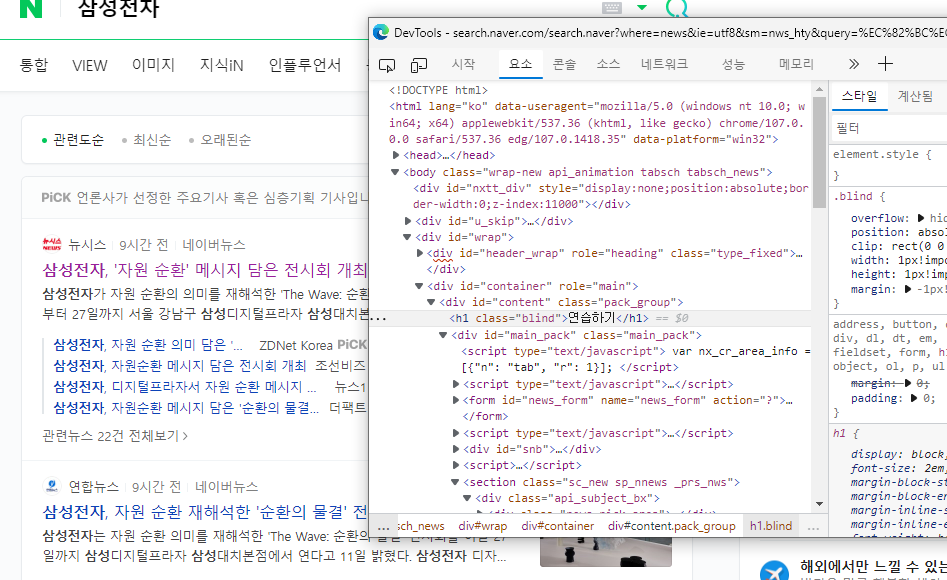Click div#content.pack_group in breadcrumb
Image resolution: width=947 pixels, height=580 pixels.
[672, 526]
